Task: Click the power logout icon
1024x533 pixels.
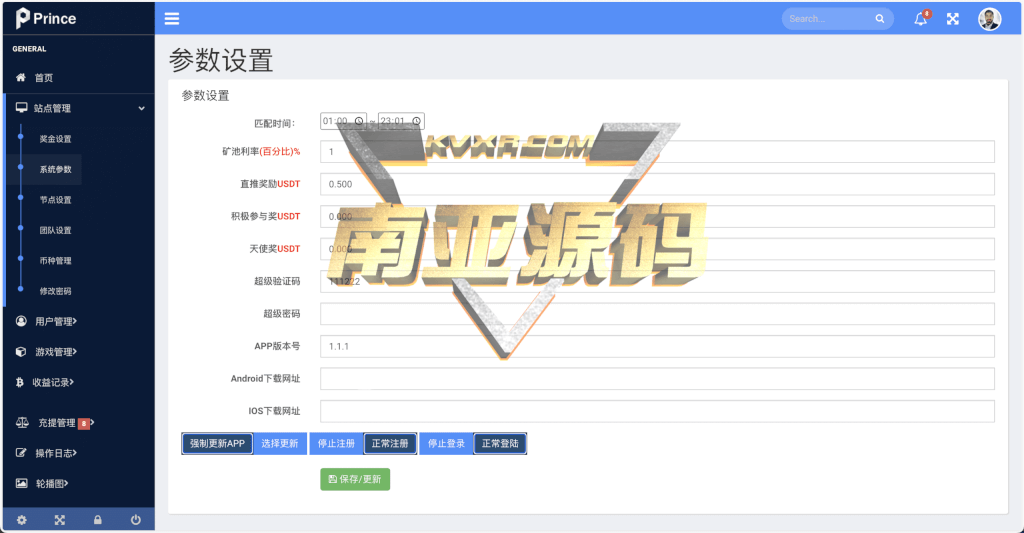Action: coord(135,520)
